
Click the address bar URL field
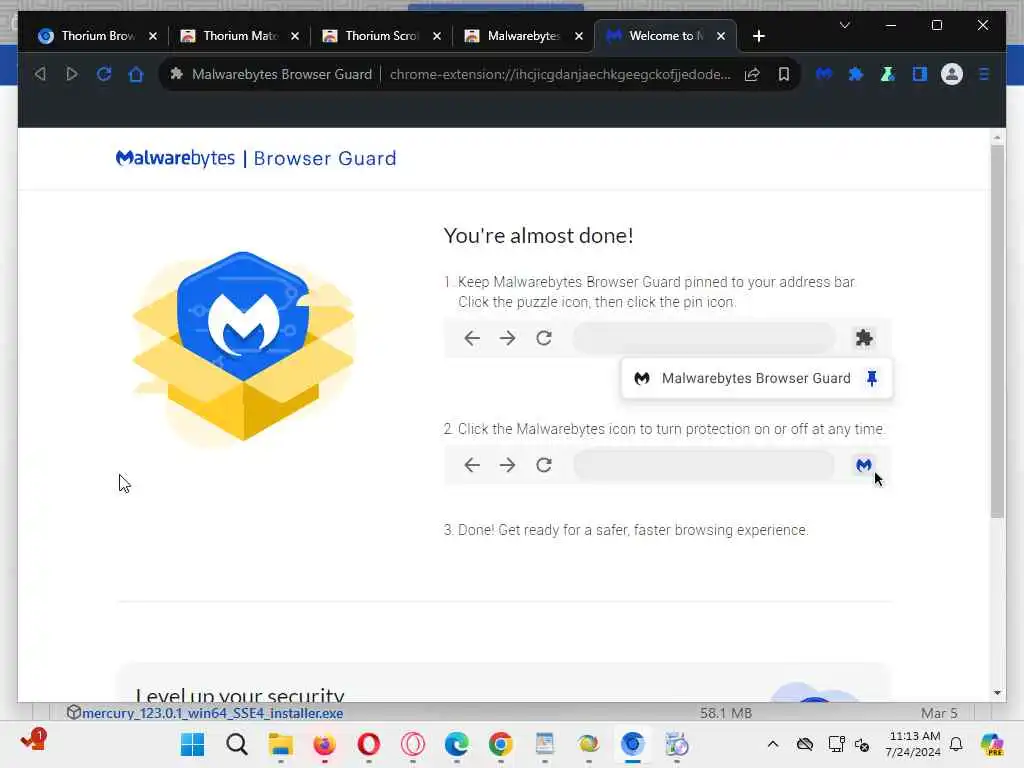point(560,74)
